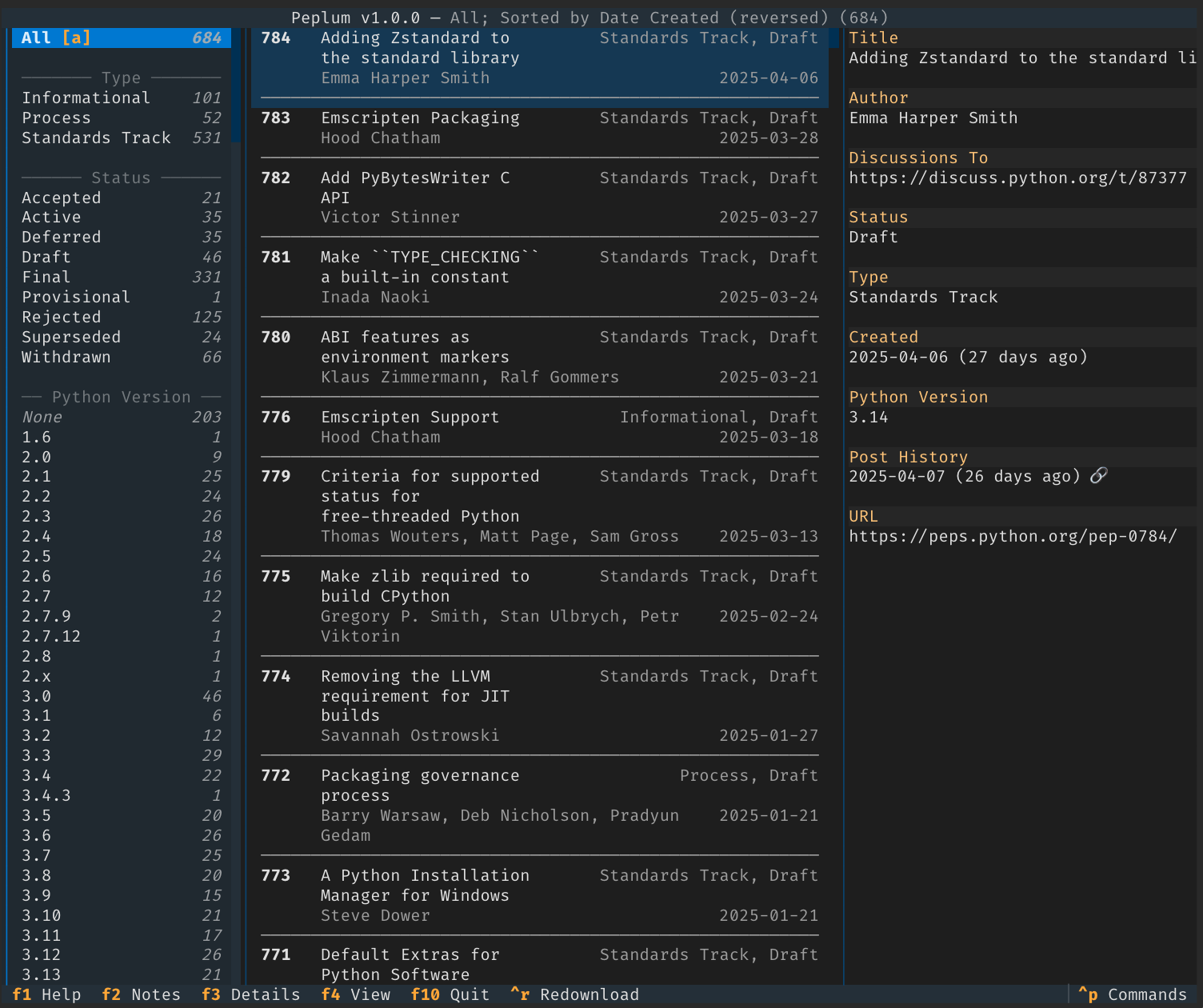This screenshot has height=1008, width=1203.
Task: Click Redownload in the footer
Action: coord(574,994)
